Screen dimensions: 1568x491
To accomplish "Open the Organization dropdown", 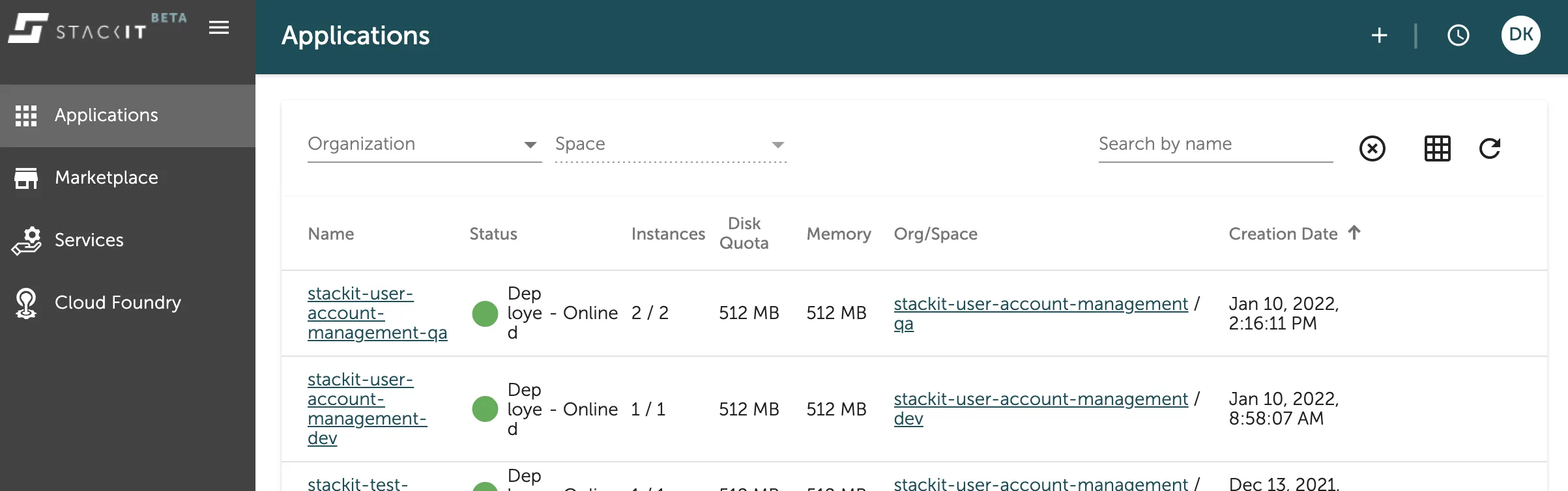I will [425, 145].
